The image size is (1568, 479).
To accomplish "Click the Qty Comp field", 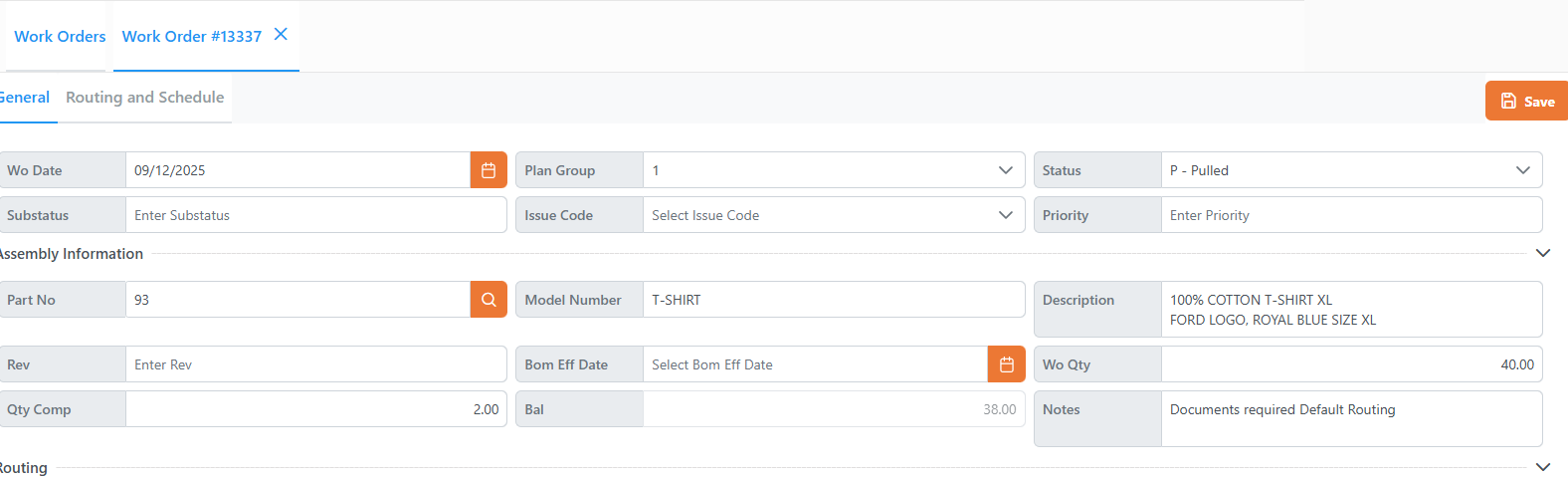I will (315, 409).
